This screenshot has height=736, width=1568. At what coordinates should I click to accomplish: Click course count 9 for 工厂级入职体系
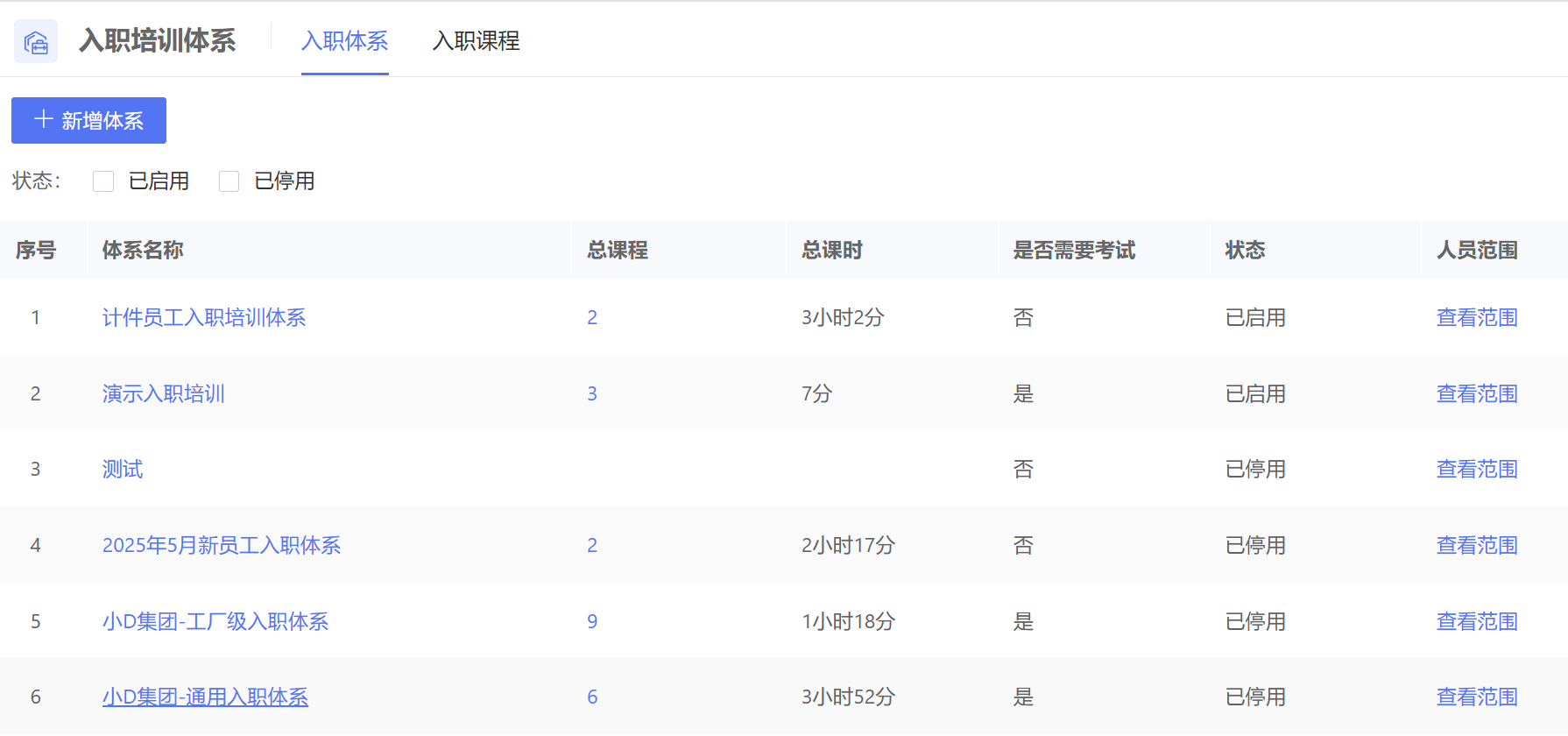pos(592,621)
